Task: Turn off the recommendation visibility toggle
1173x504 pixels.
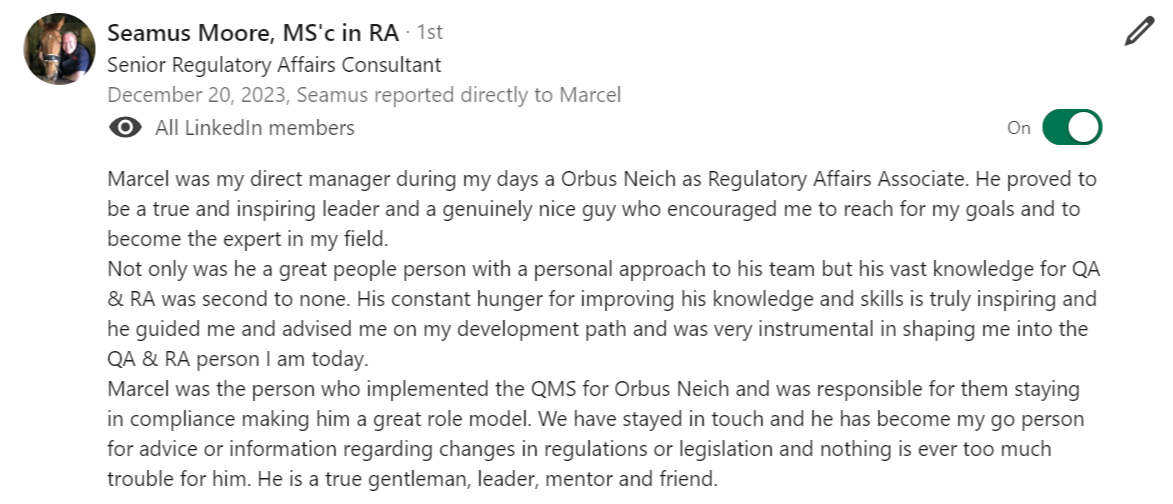Action: pyautogui.click(x=1072, y=128)
